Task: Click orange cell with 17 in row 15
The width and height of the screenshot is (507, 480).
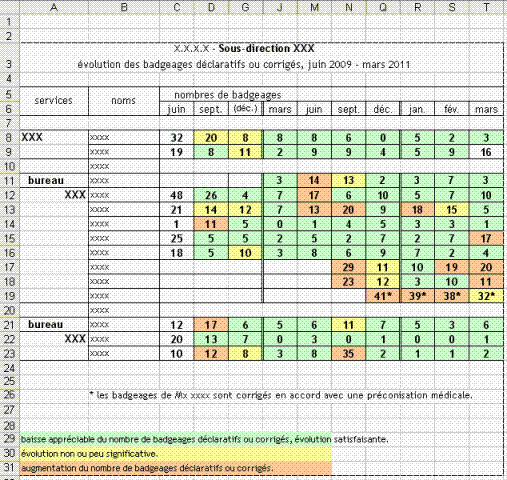Action: pyautogui.click(x=486, y=238)
